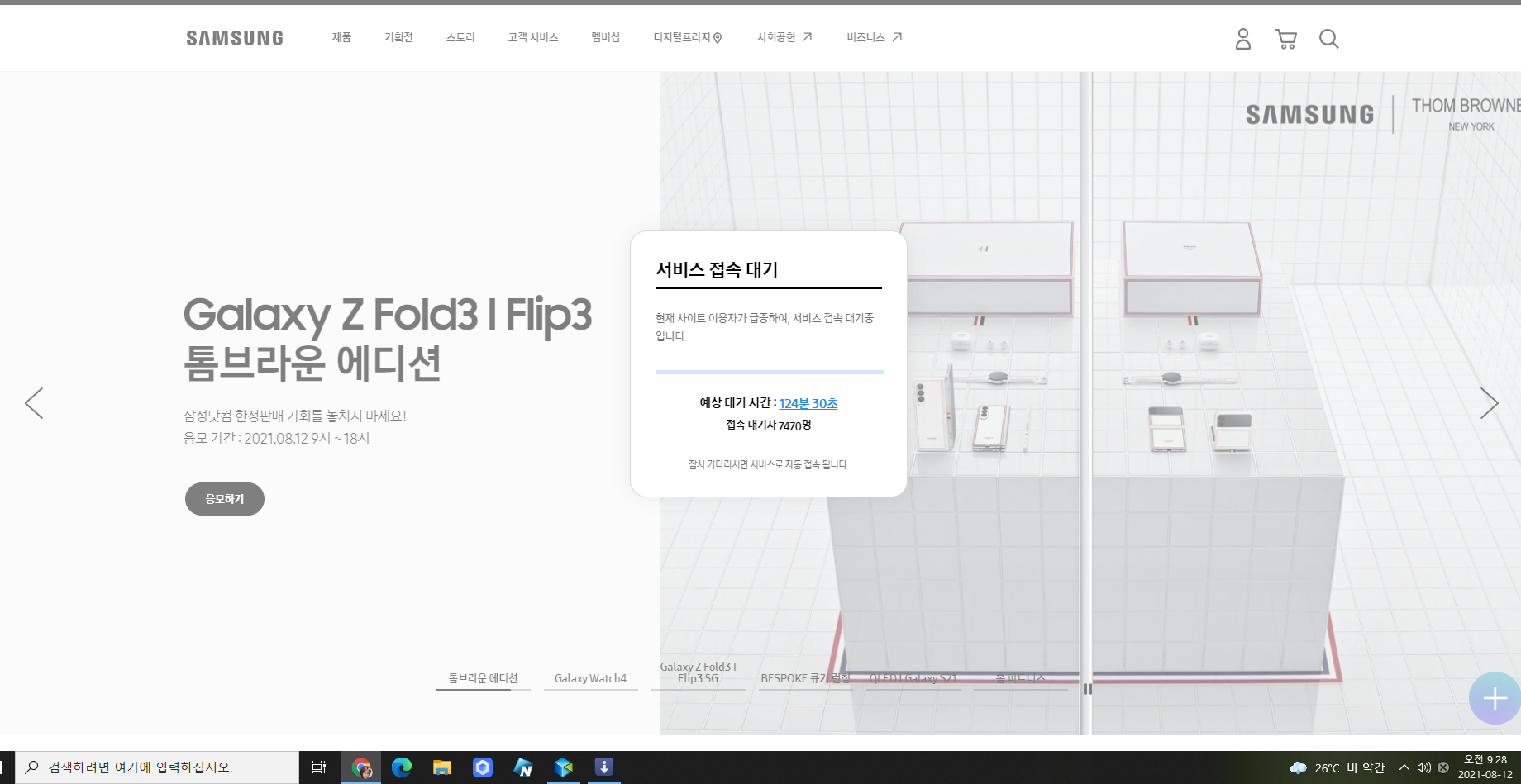Go to previous banner with left arrow
Screen dimensions: 1521x784
34,403
